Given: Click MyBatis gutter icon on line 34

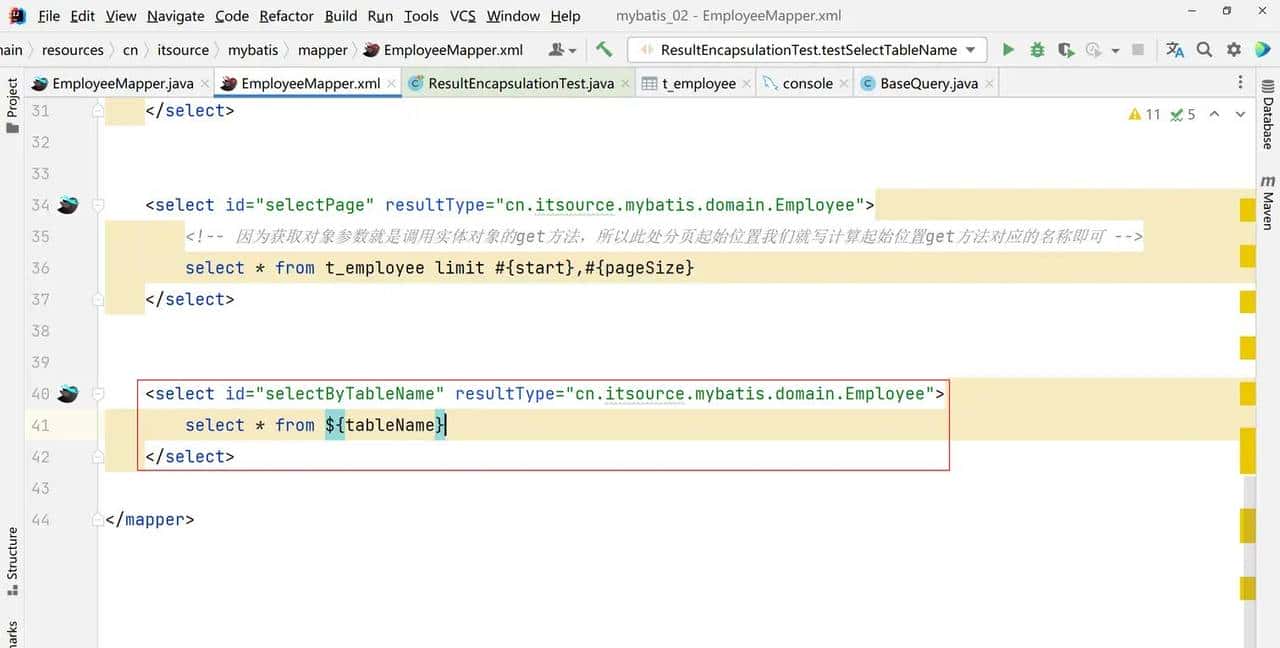Looking at the screenshot, I should pyautogui.click(x=68, y=205).
